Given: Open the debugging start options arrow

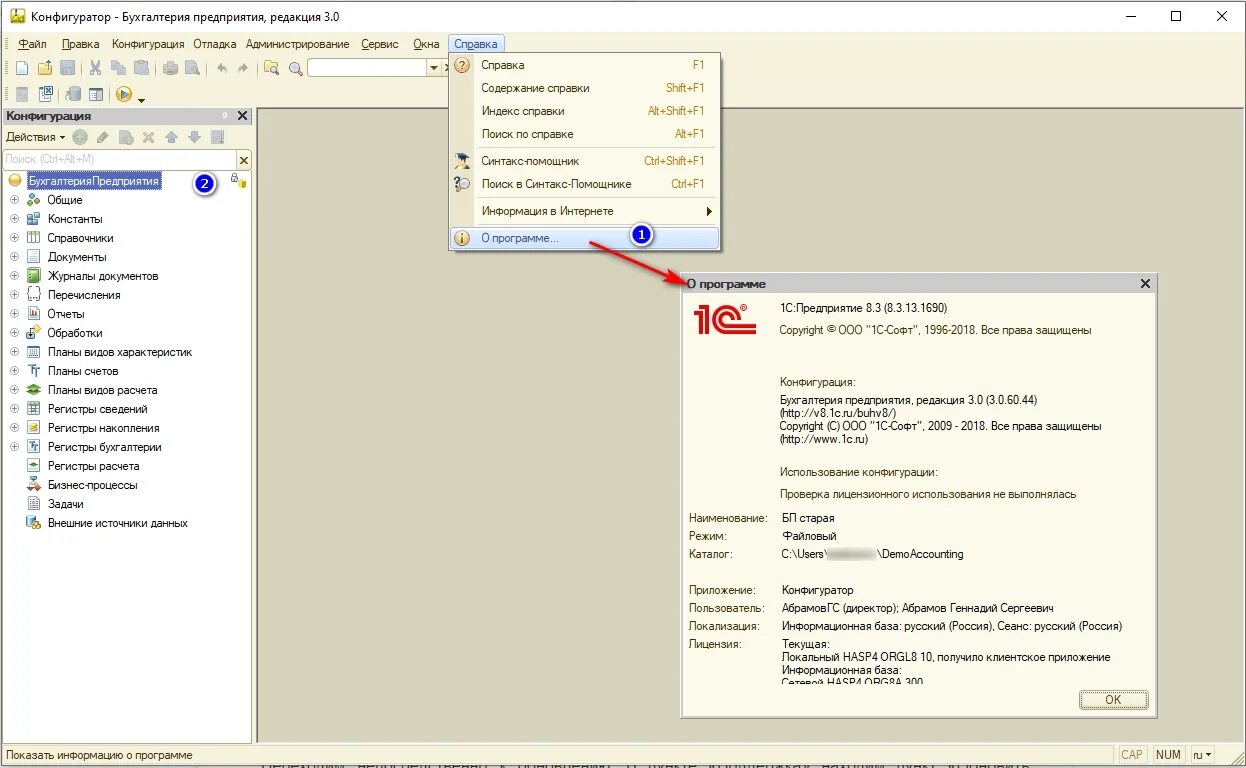Looking at the screenshot, I should point(141,98).
